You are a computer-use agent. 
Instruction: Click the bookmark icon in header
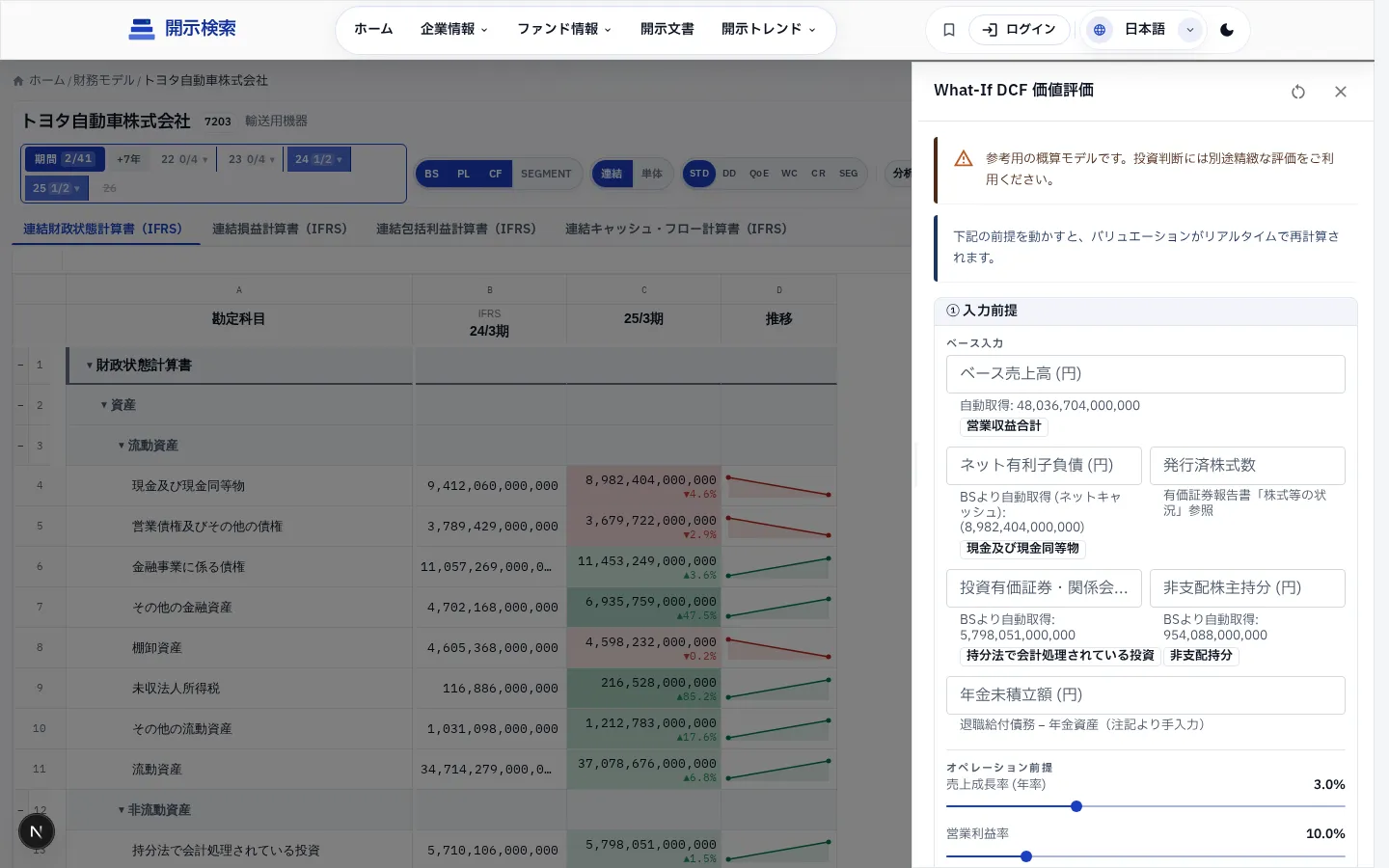tap(949, 30)
